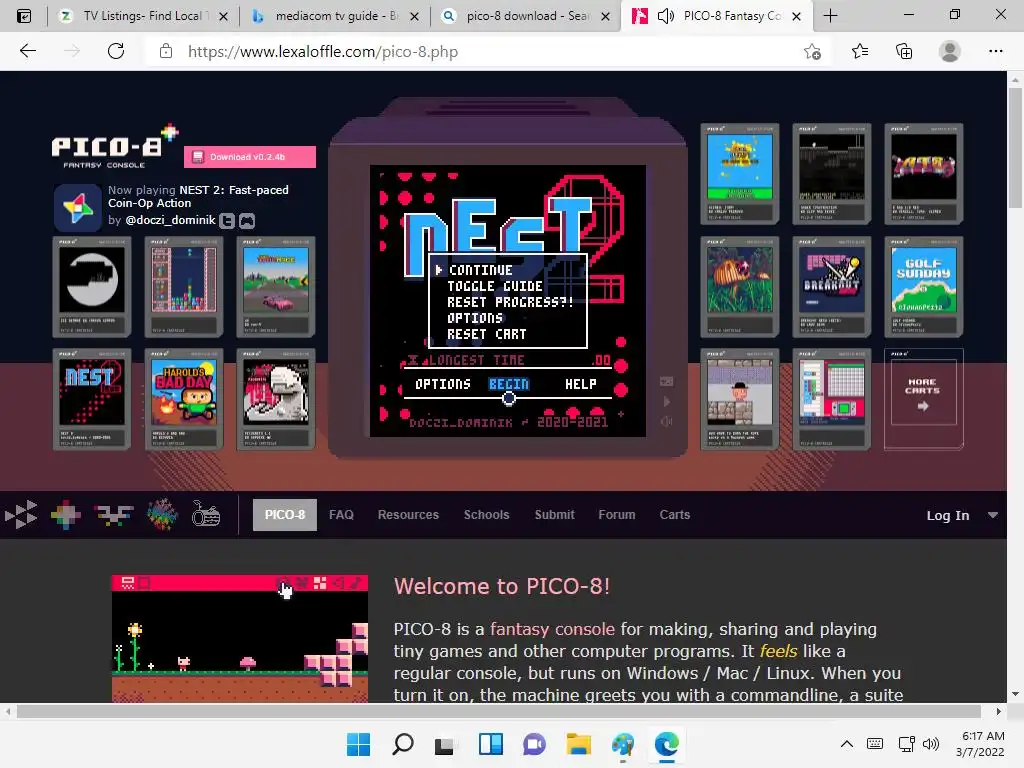
Task: Open the Golf Sunday cart thumbnail
Action: tap(923, 287)
